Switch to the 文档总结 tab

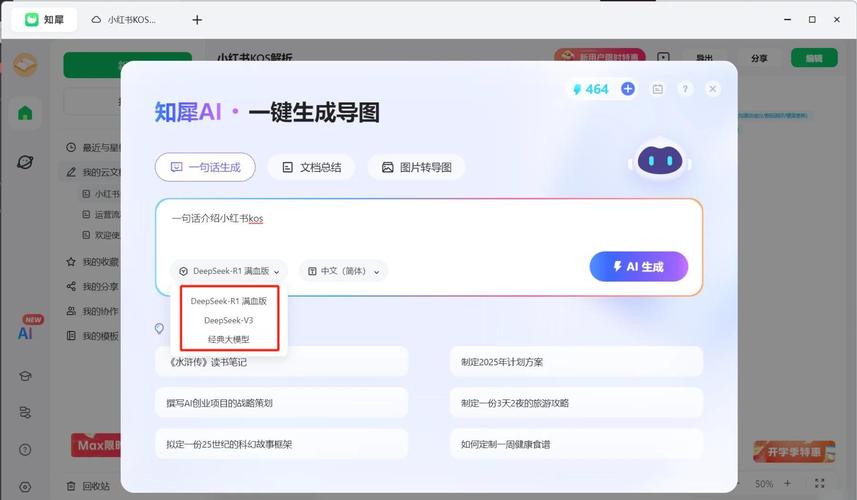coord(312,167)
